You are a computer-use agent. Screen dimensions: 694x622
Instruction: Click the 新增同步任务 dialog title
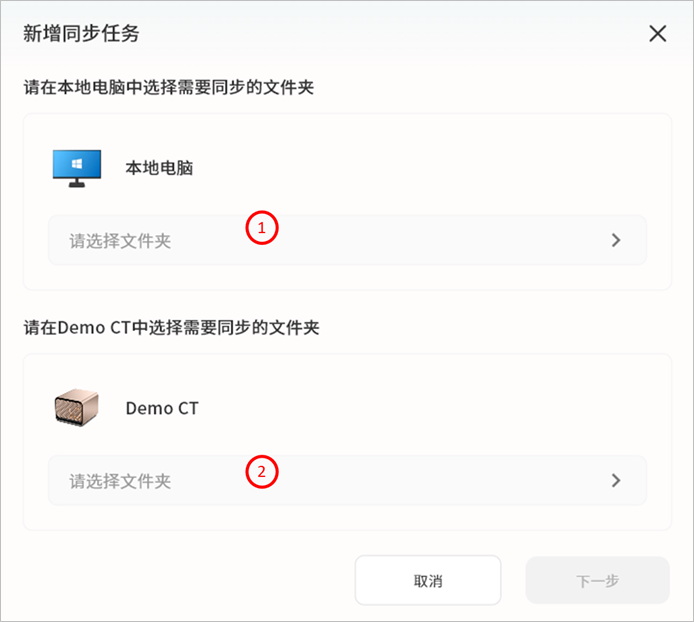pyautogui.click(x=81, y=34)
